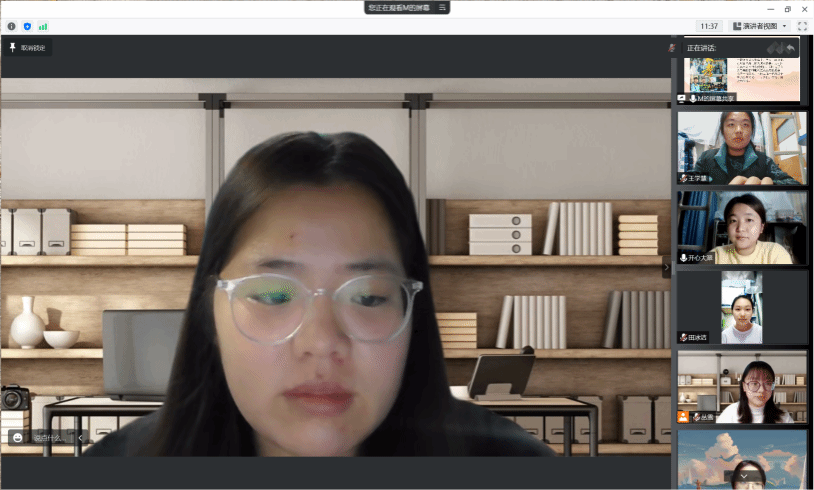The image size is (814, 490).
Task: Click the muted mic icon beside 正在讲话
Action: [x=673, y=48]
